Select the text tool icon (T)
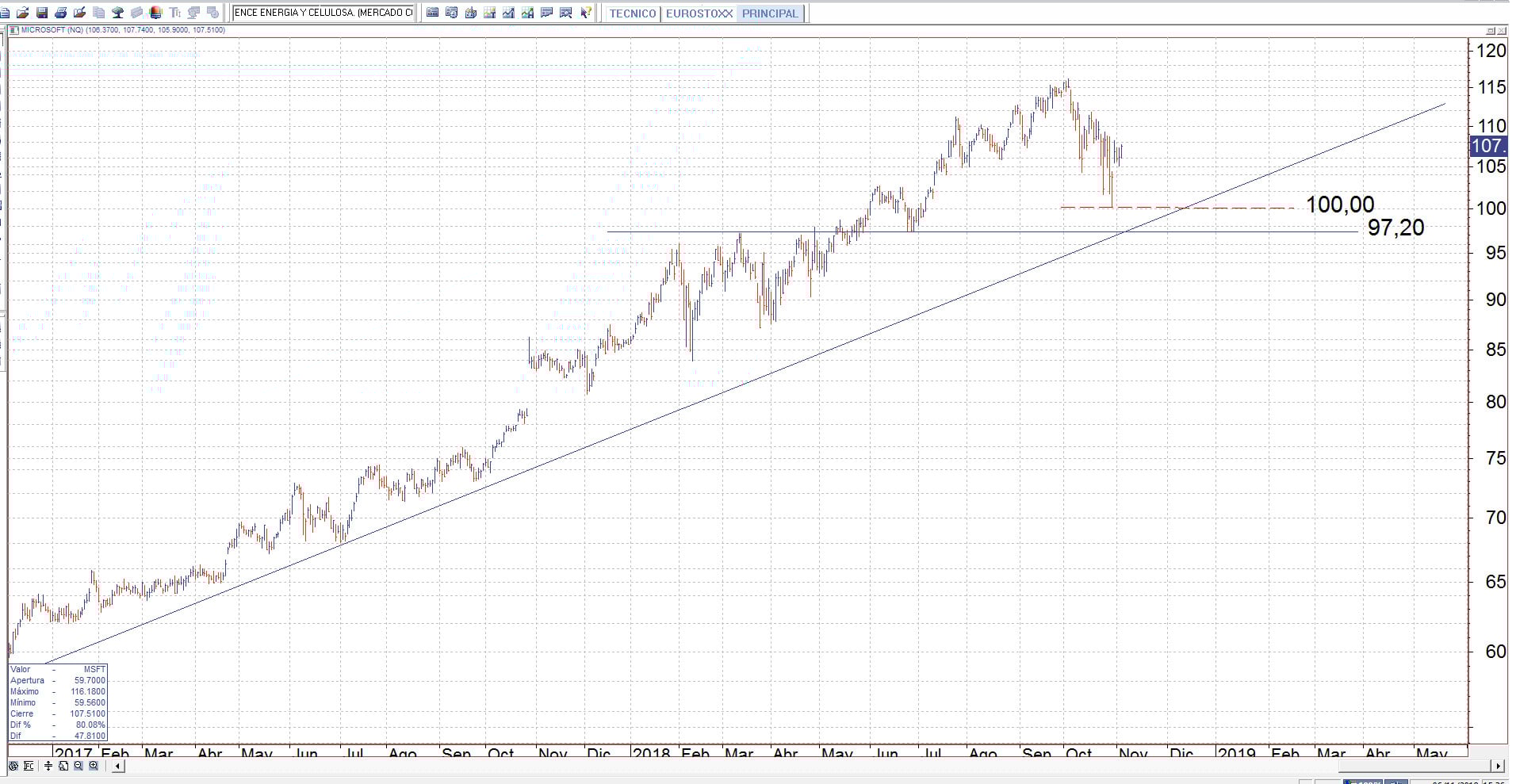This screenshot has height=784, width=1516. 175,13
